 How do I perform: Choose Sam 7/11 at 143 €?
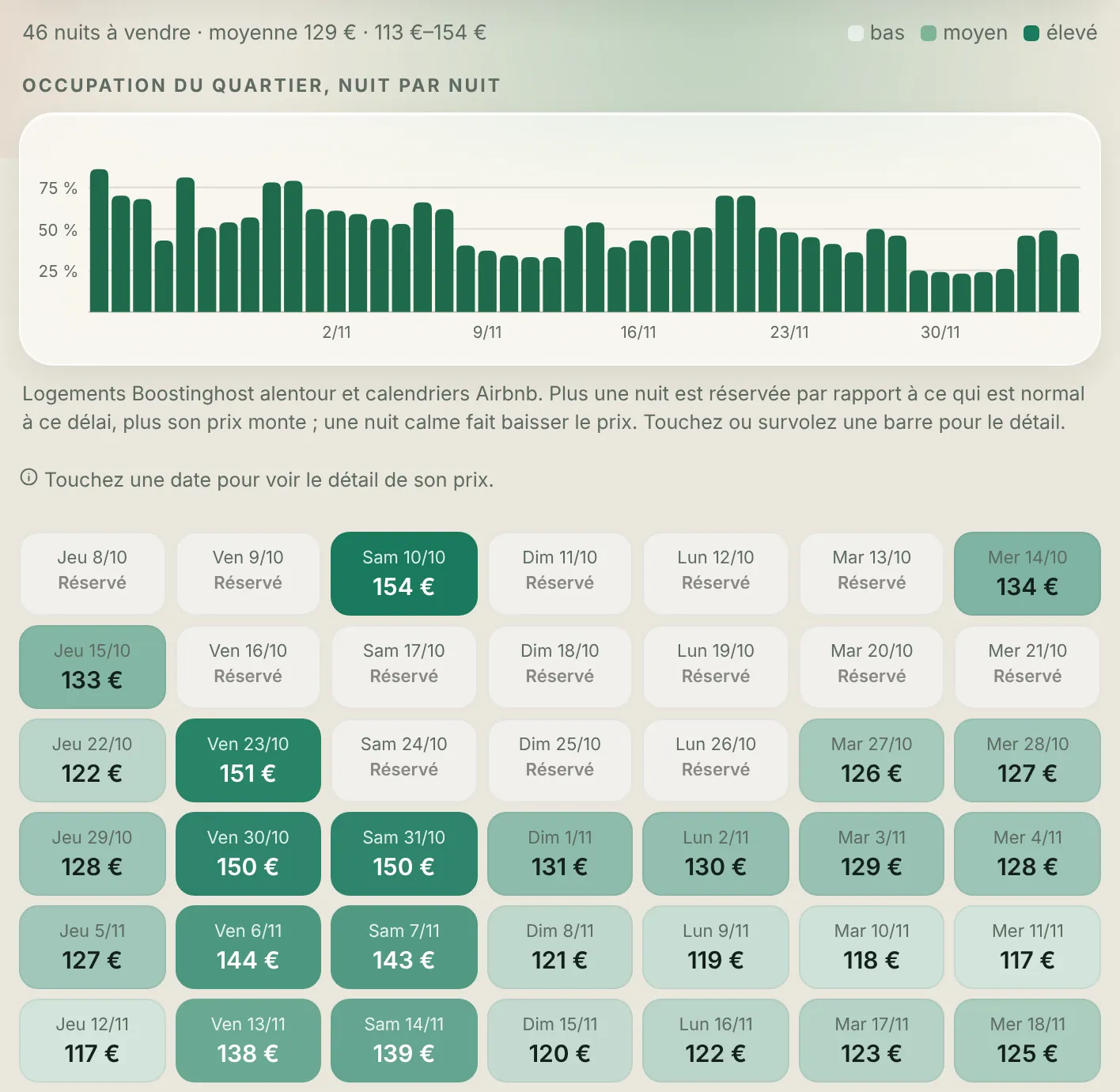404,947
